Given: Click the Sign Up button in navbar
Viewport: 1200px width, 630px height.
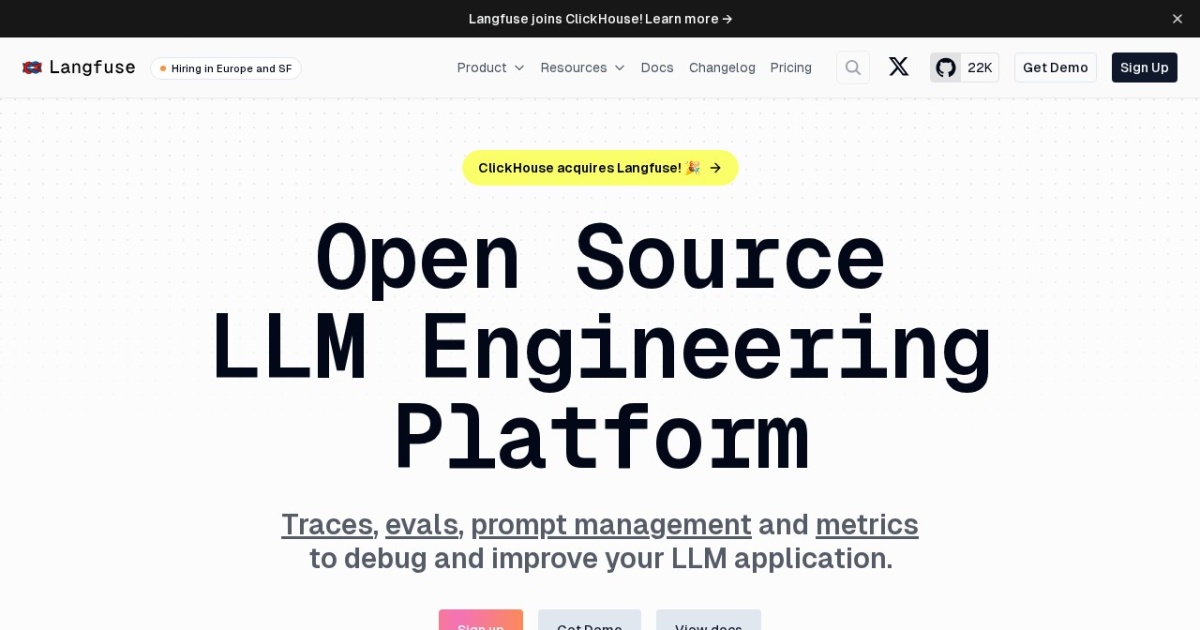Looking at the screenshot, I should (x=1144, y=67).
